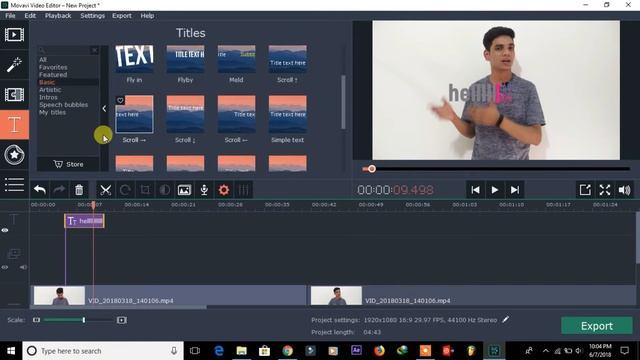This screenshot has width=640, height=360.
Task: Select the Titles tab
Action: 14,124
